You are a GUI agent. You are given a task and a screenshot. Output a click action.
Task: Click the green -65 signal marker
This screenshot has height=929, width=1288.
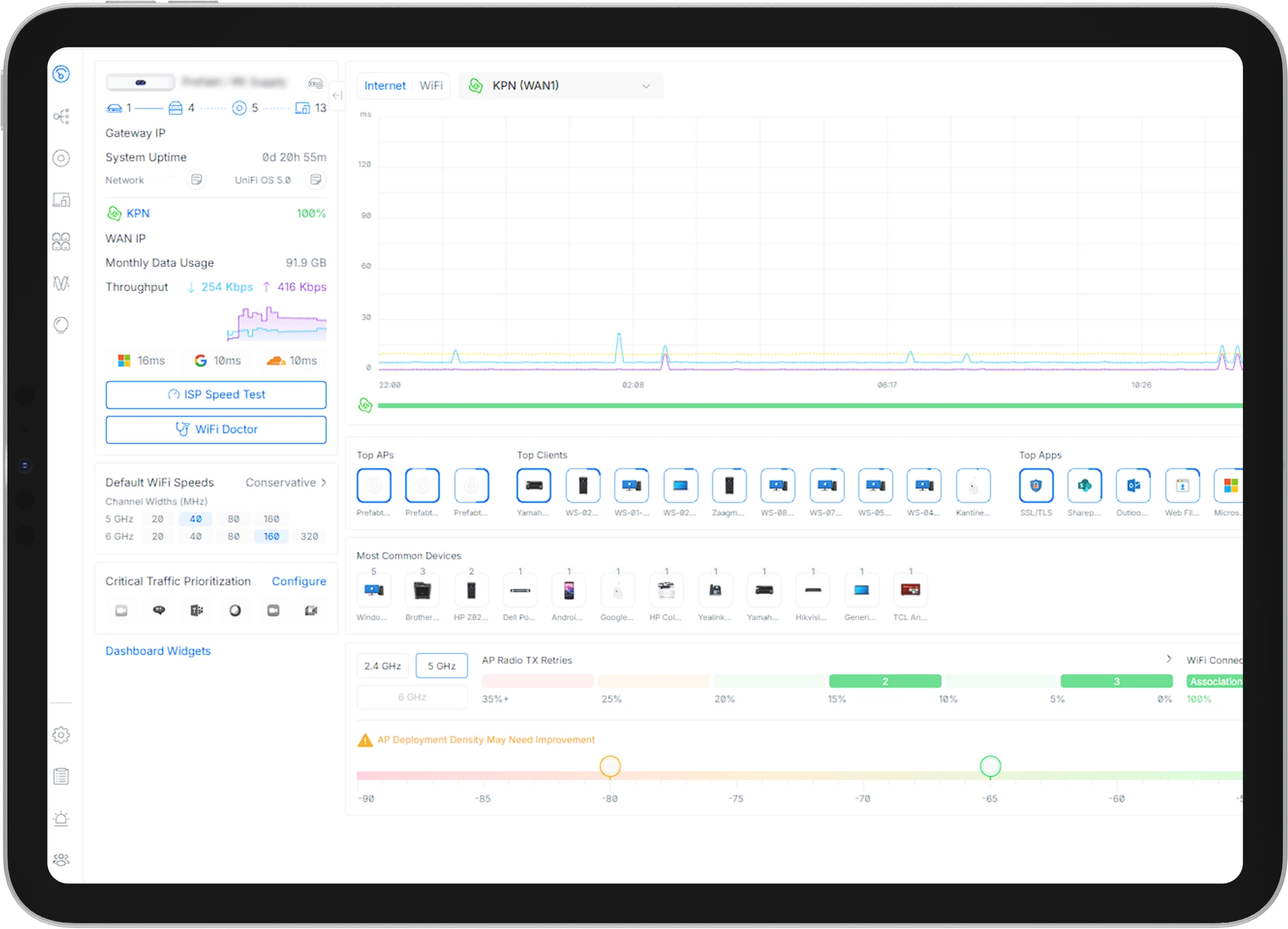point(990,766)
